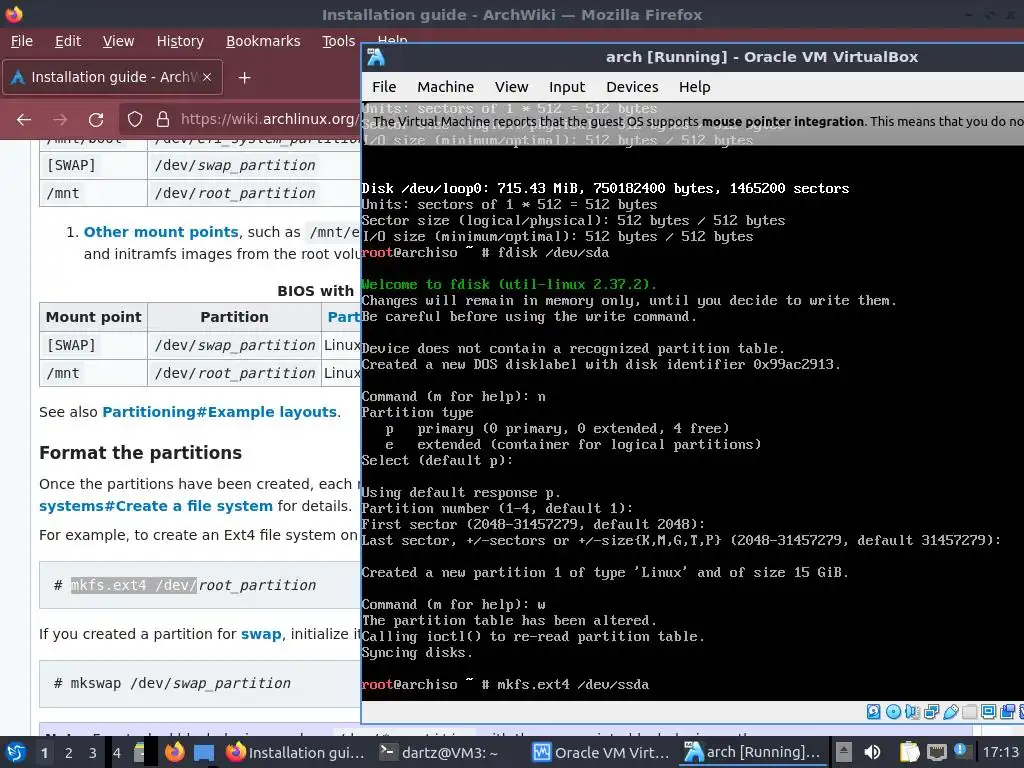This screenshot has width=1024, height=768.
Task: Click the update notification icon in the system tray
Action: click(963, 752)
